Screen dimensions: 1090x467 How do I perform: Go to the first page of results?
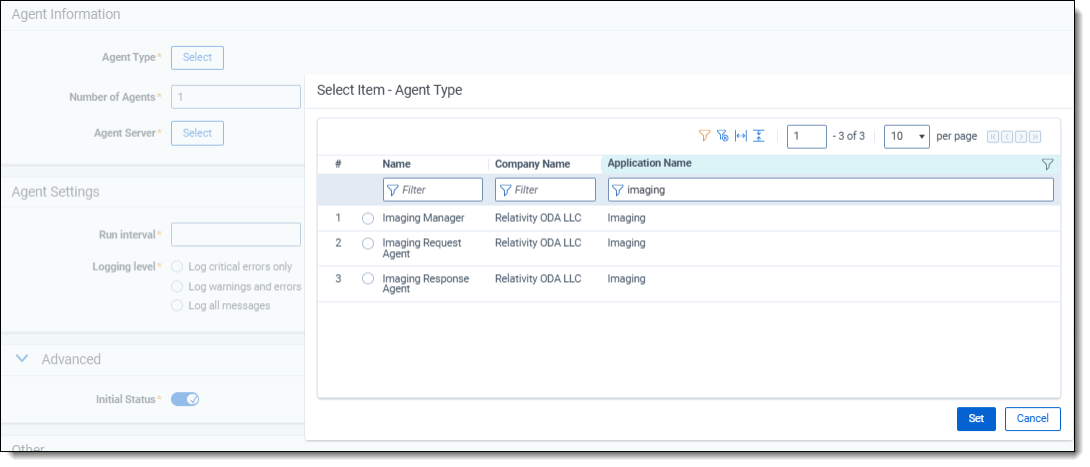993,137
